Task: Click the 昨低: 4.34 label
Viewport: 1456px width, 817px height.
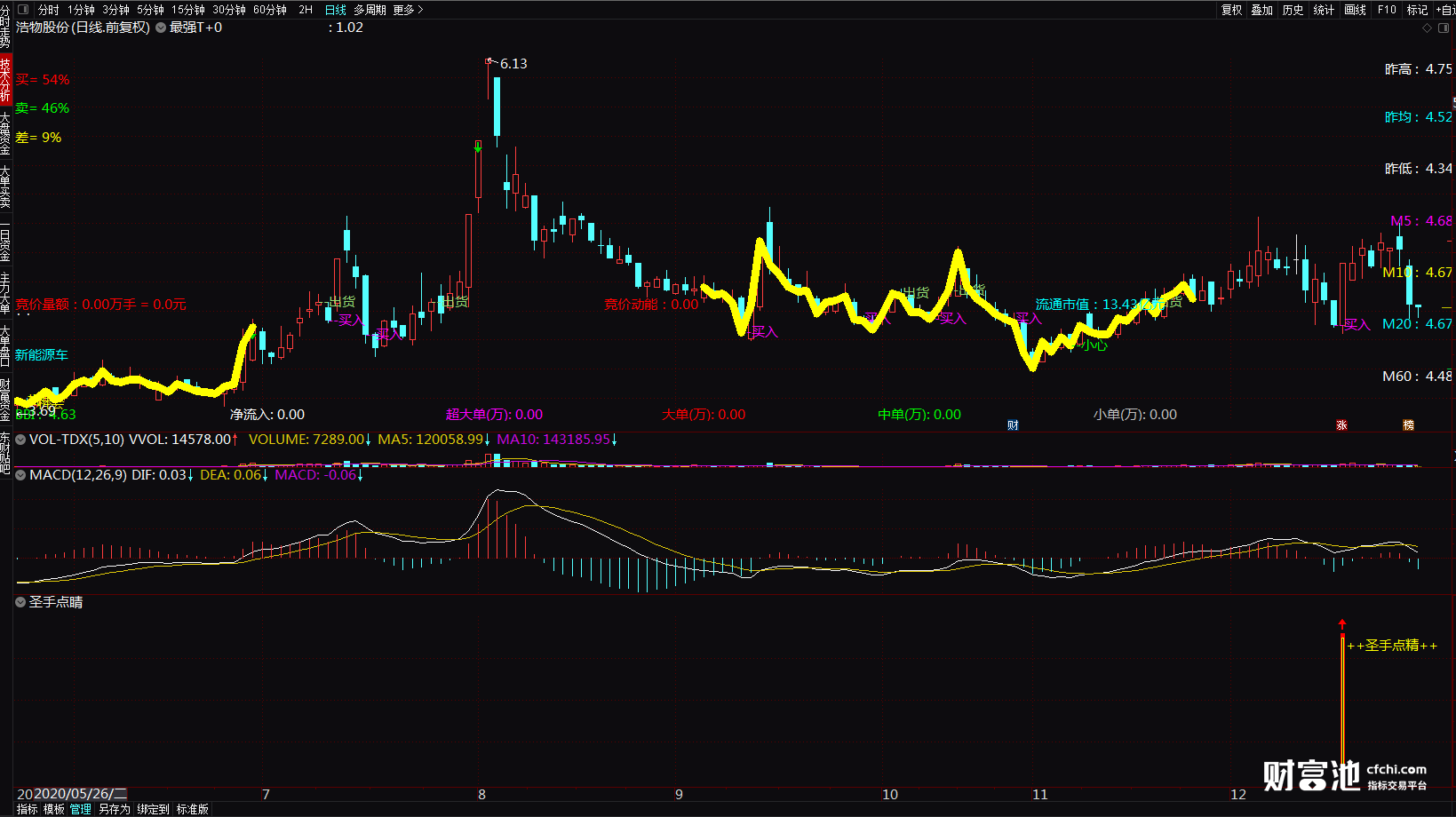Action: coord(1419,169)
